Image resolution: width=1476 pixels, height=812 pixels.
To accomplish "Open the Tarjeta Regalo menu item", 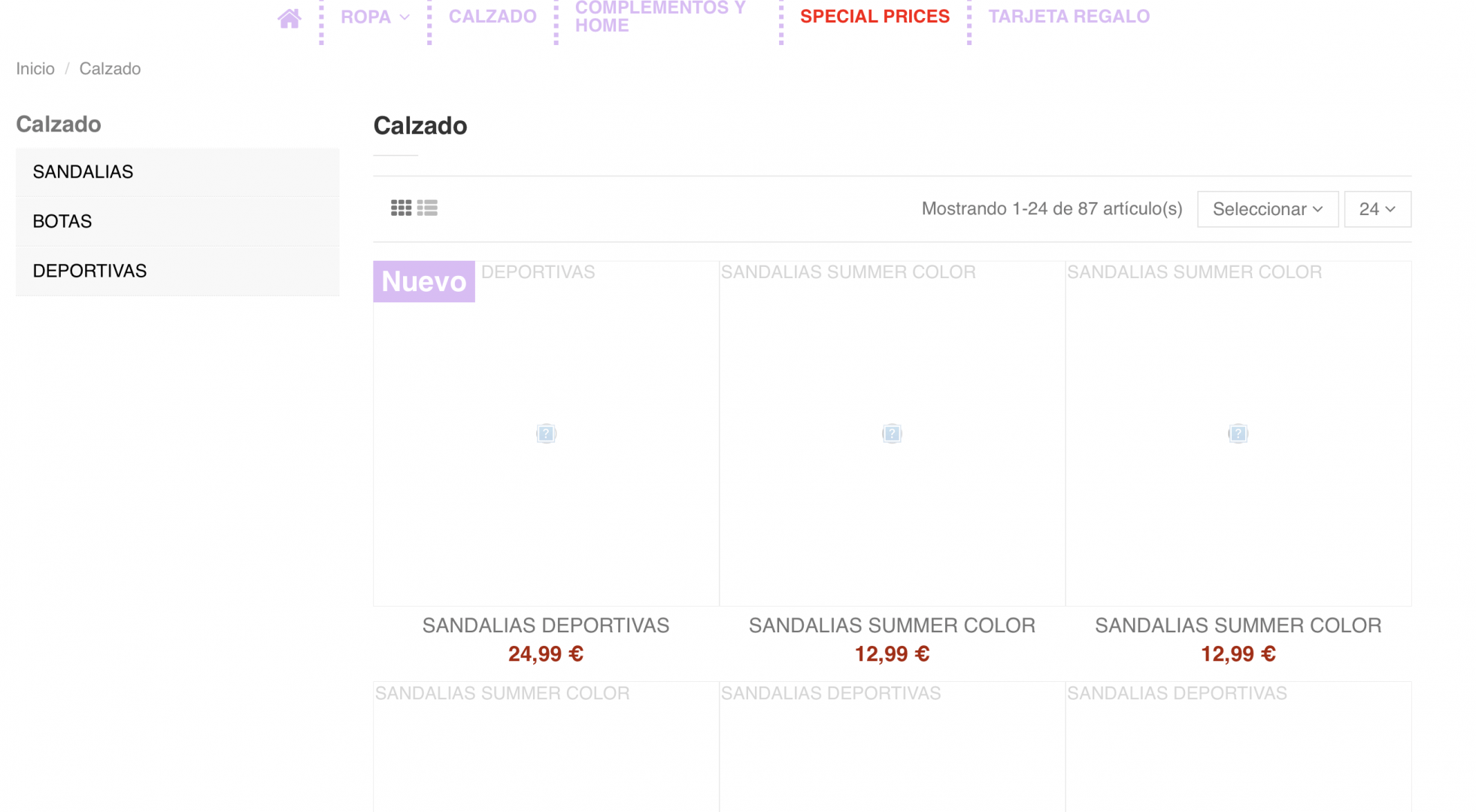I will (1068, 17).
